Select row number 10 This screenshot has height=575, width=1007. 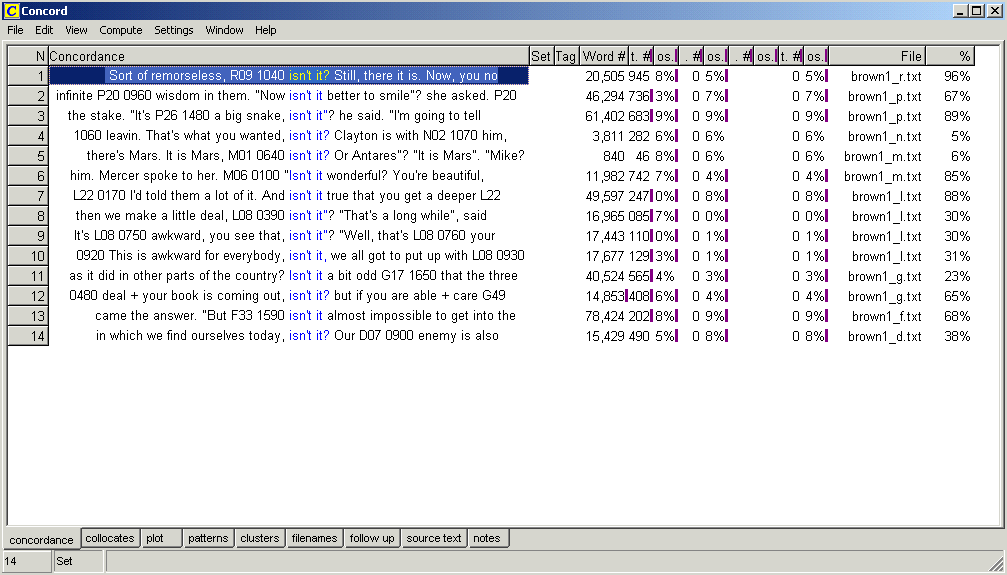click(28, 255)
